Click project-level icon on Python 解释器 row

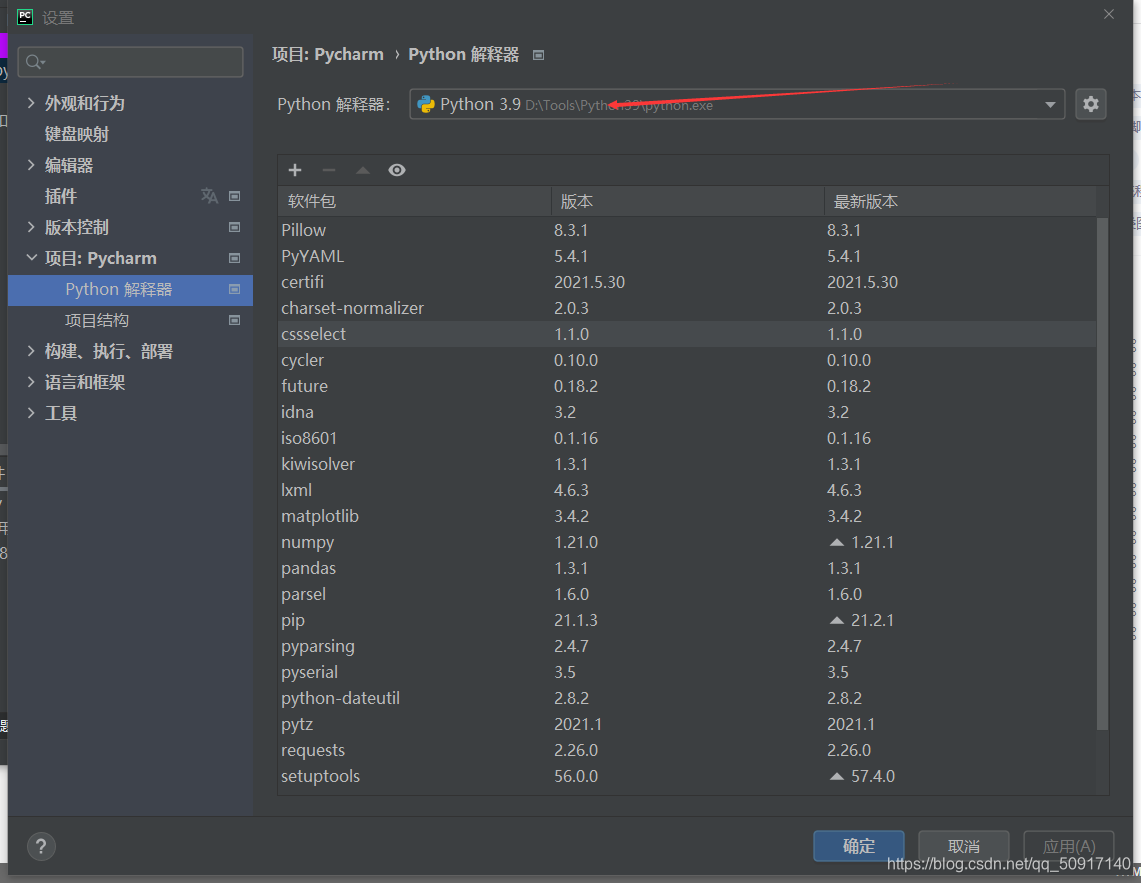coord(234,290)
